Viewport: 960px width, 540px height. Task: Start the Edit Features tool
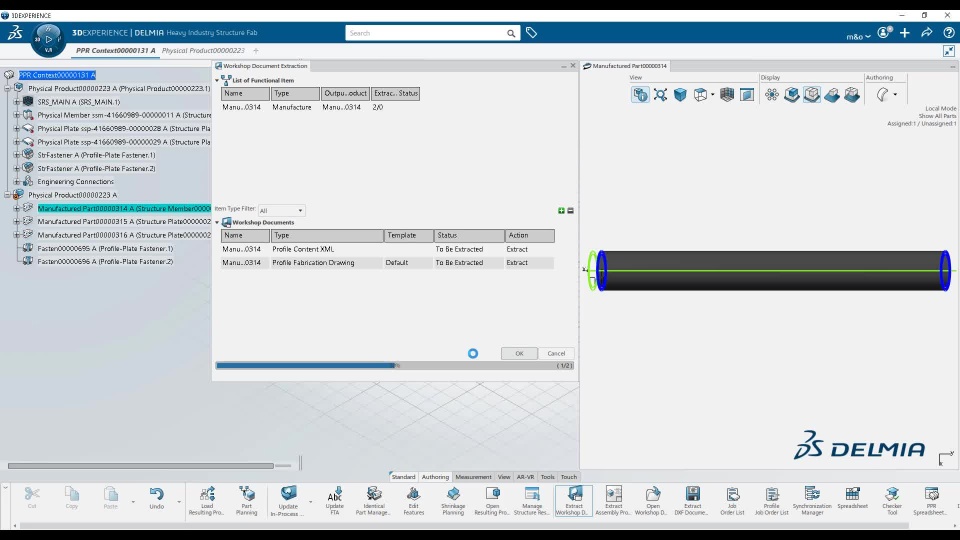tap(413, 500)
